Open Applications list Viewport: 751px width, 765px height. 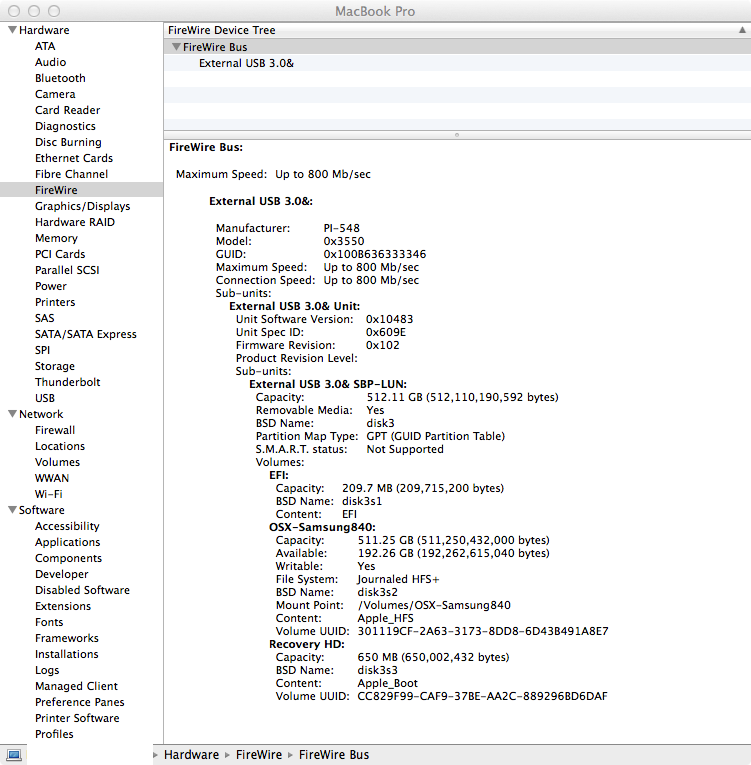[67, 543]
